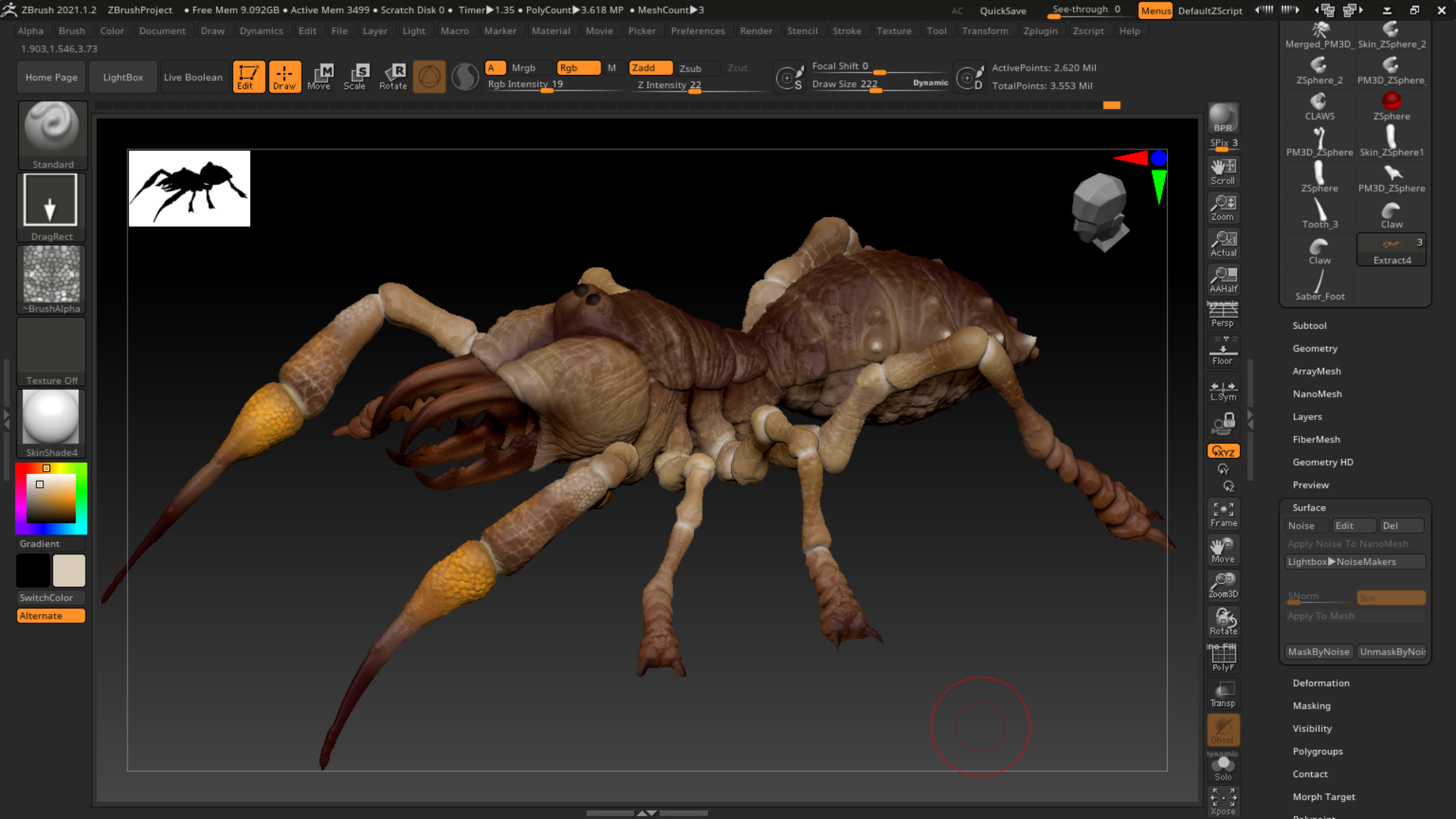This screenshot has height=819, width=1456.
Task: Expand the Deformation section
Action: click(x=1320, y=682)
